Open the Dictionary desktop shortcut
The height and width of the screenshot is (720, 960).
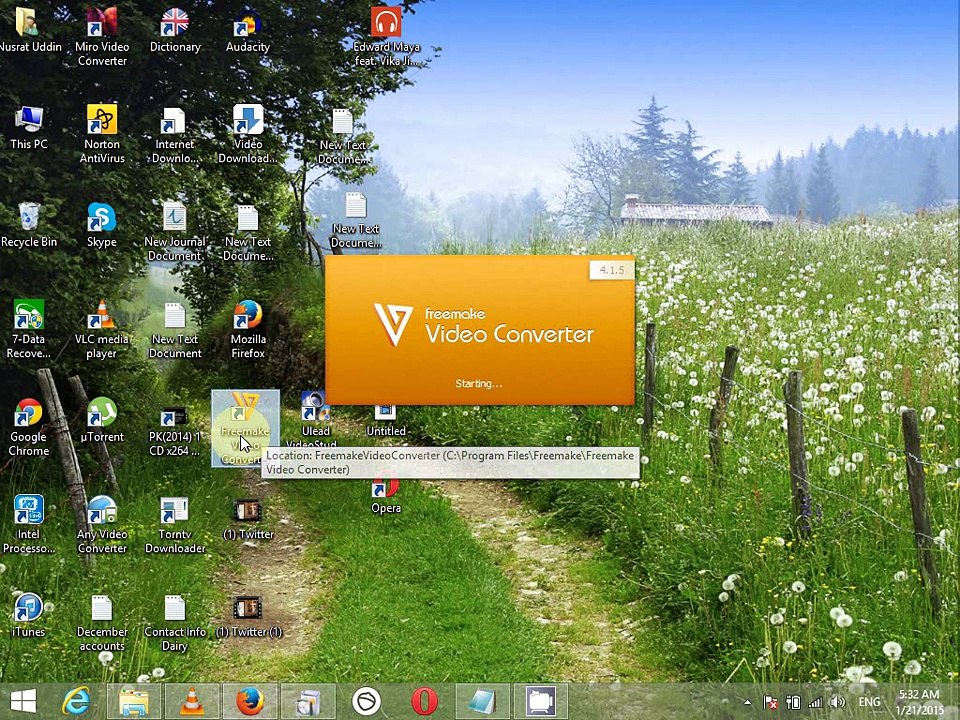click(x=174, y=29)
